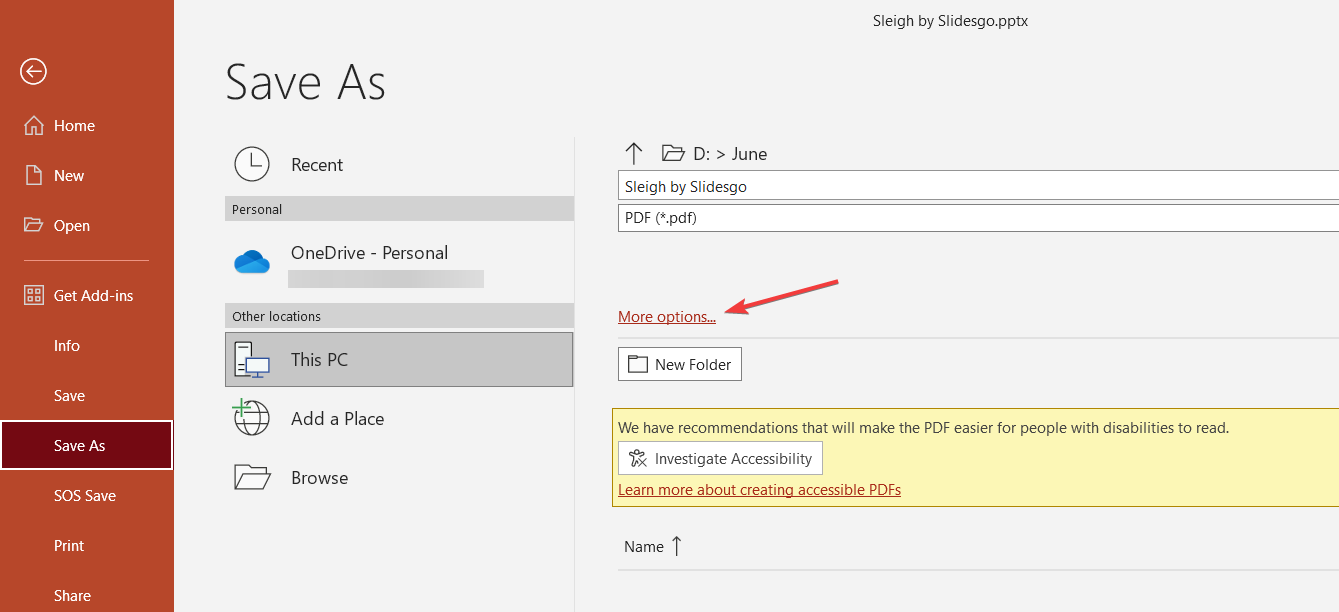Click the Open folder icon

[34, 226]
